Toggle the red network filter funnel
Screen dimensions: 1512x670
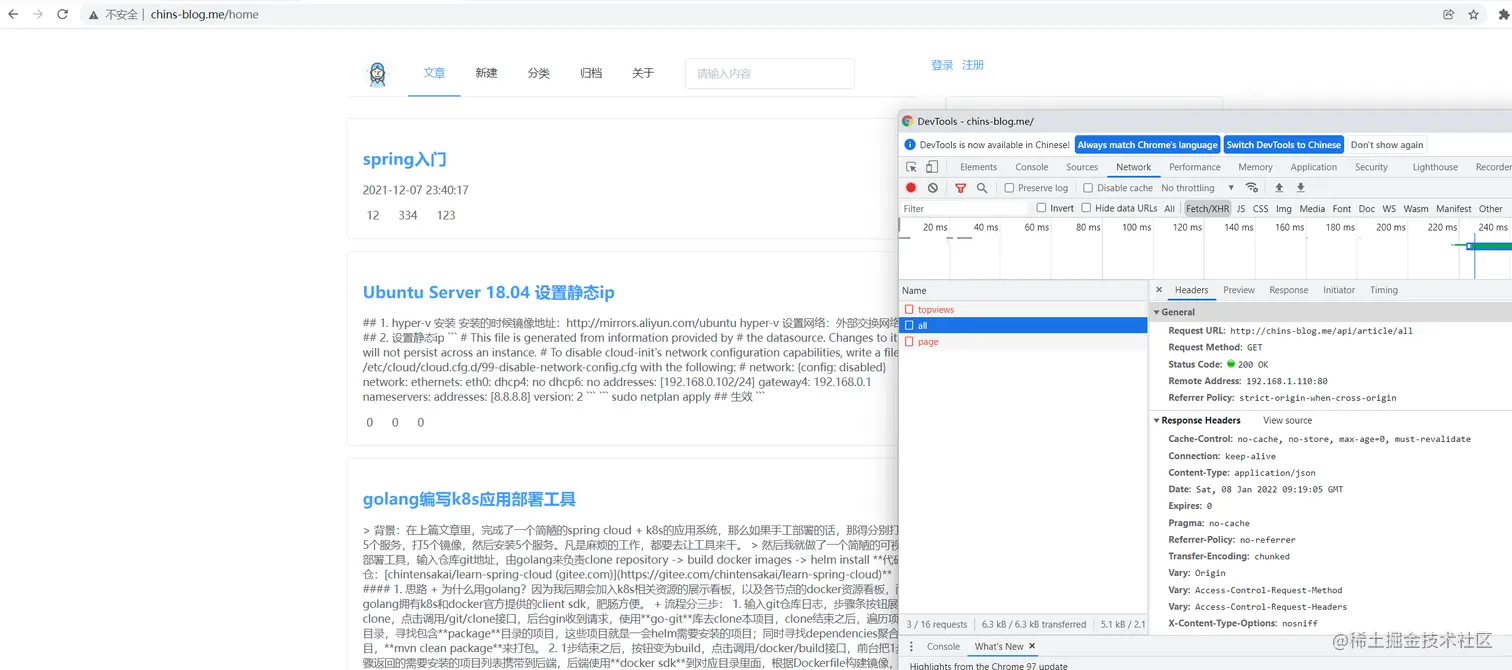960,188
